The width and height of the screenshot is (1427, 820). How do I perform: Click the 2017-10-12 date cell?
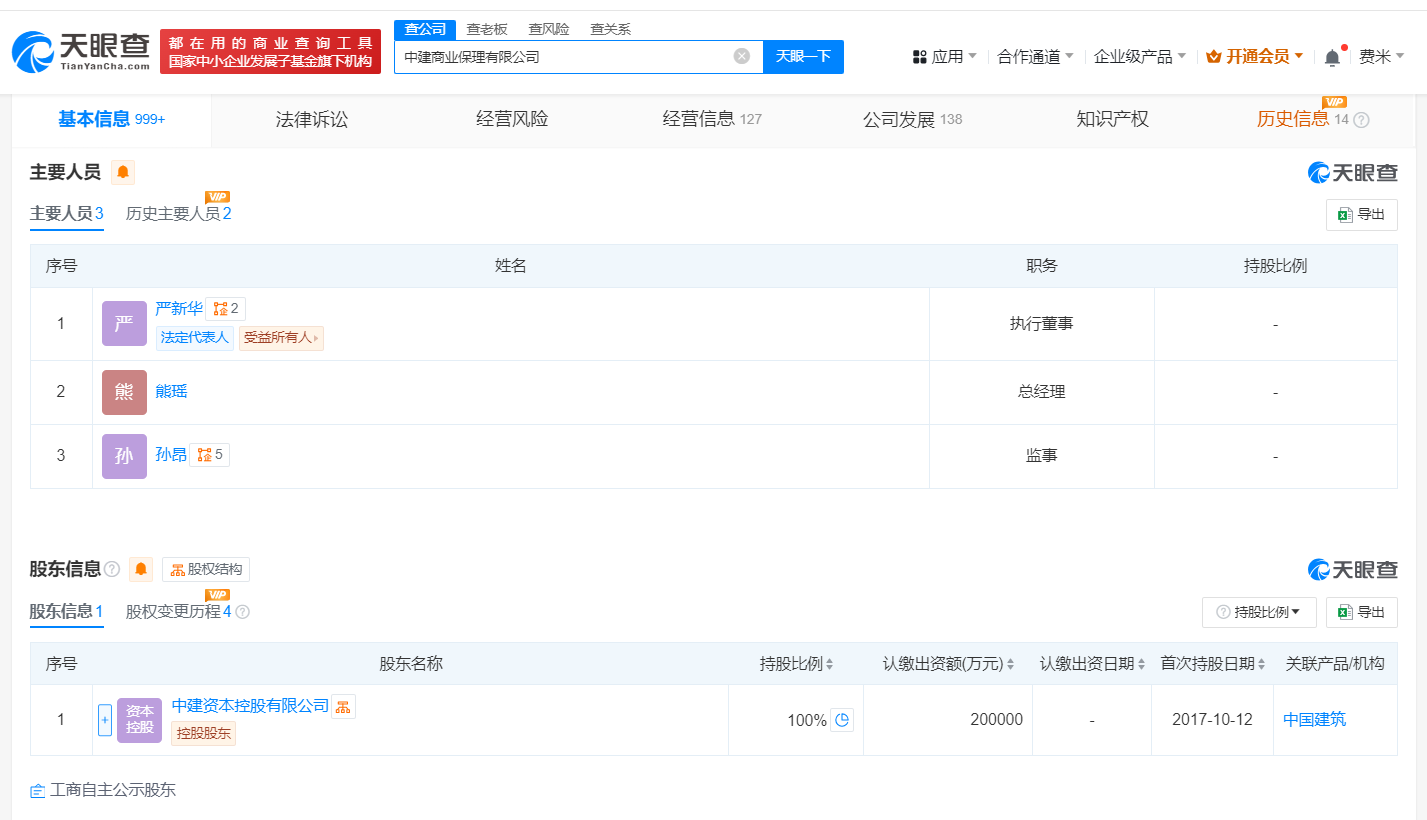[x=1213, y=720]
